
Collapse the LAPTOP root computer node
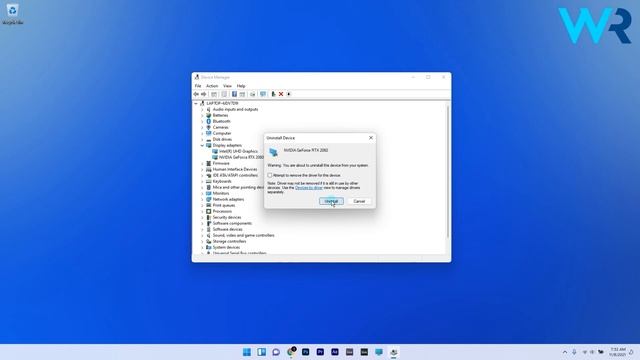[x=196, y=103]
